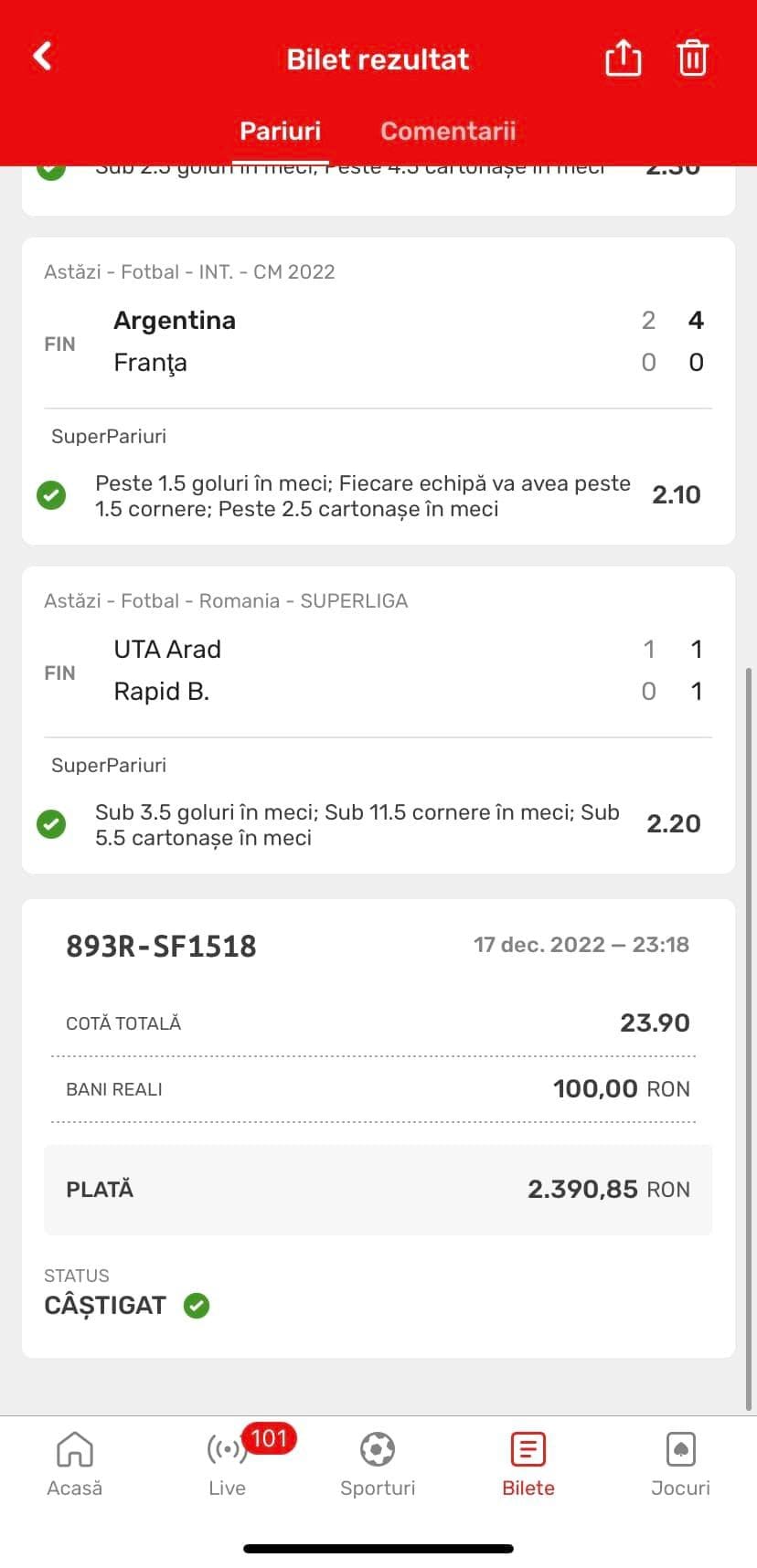757x1568 pixels.
Task: Open the Sporturi football icon
Action: (x=378, y=1449)
